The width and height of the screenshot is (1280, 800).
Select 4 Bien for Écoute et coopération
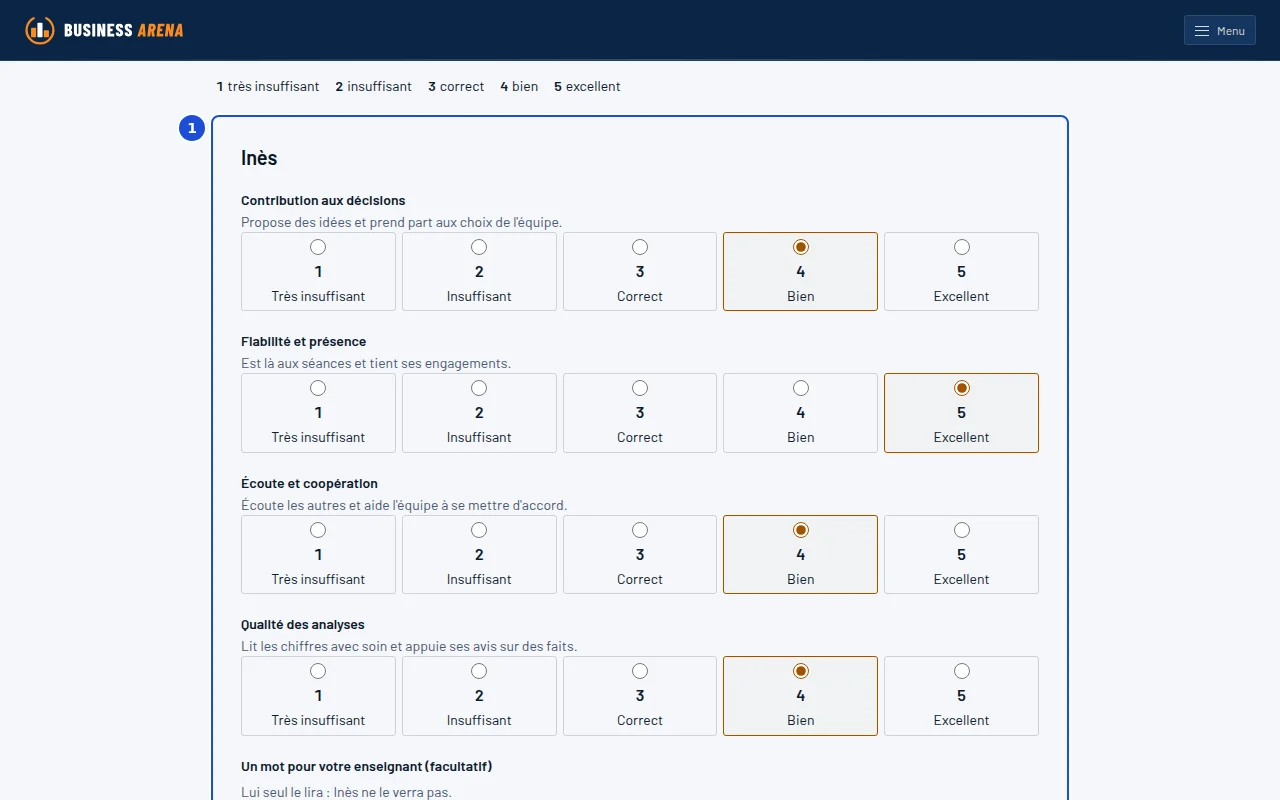tap(800, 555)
